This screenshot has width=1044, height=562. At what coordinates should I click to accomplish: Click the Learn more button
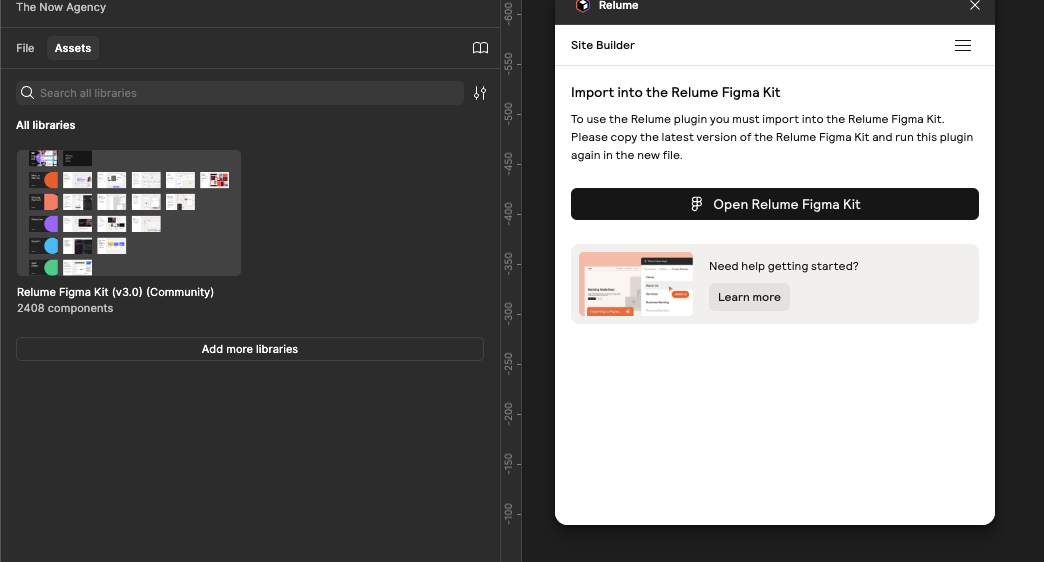749,297
